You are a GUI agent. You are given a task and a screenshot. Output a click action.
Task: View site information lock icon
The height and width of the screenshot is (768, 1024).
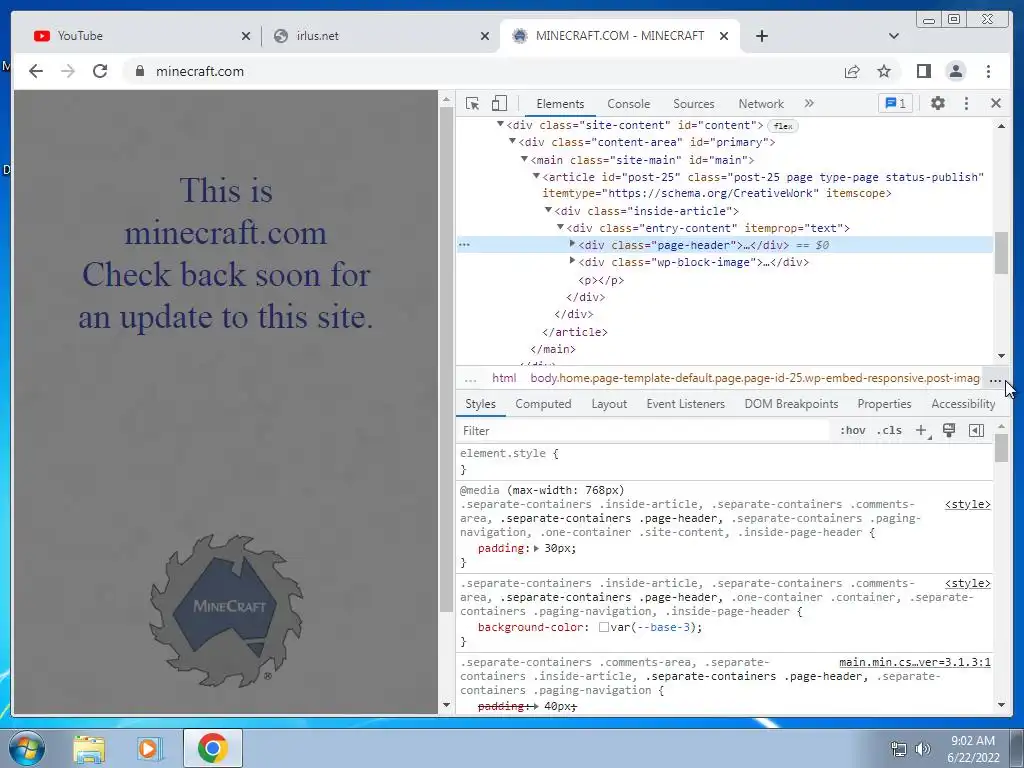[139, 71]
